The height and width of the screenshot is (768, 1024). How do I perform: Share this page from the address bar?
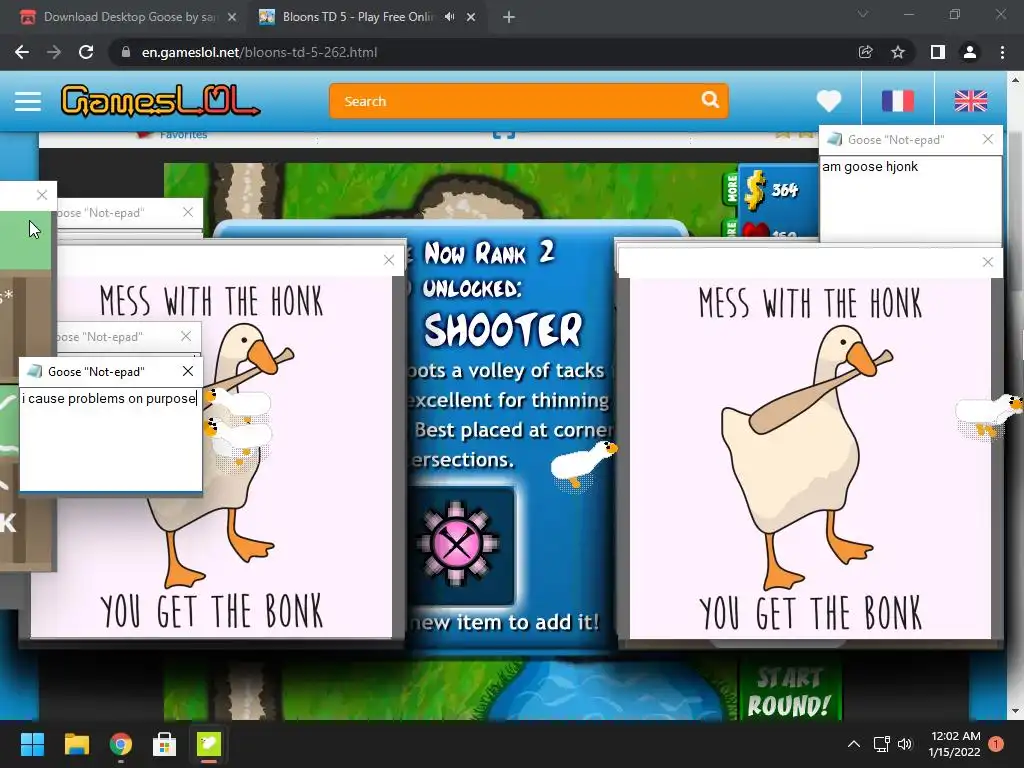(865, 52)
